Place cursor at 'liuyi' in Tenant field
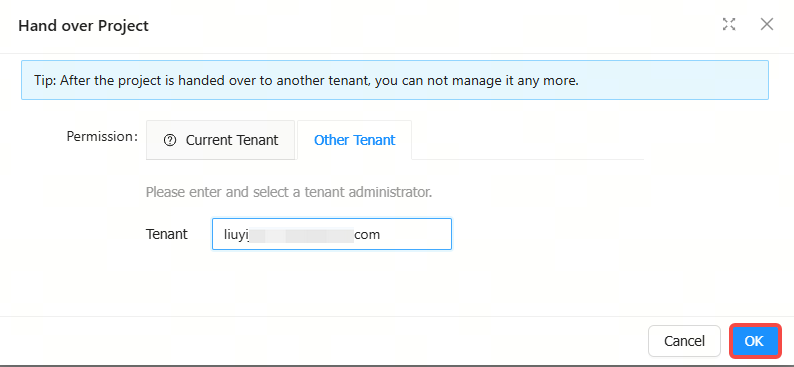This screenshot has width=794, height=367. 237,235
